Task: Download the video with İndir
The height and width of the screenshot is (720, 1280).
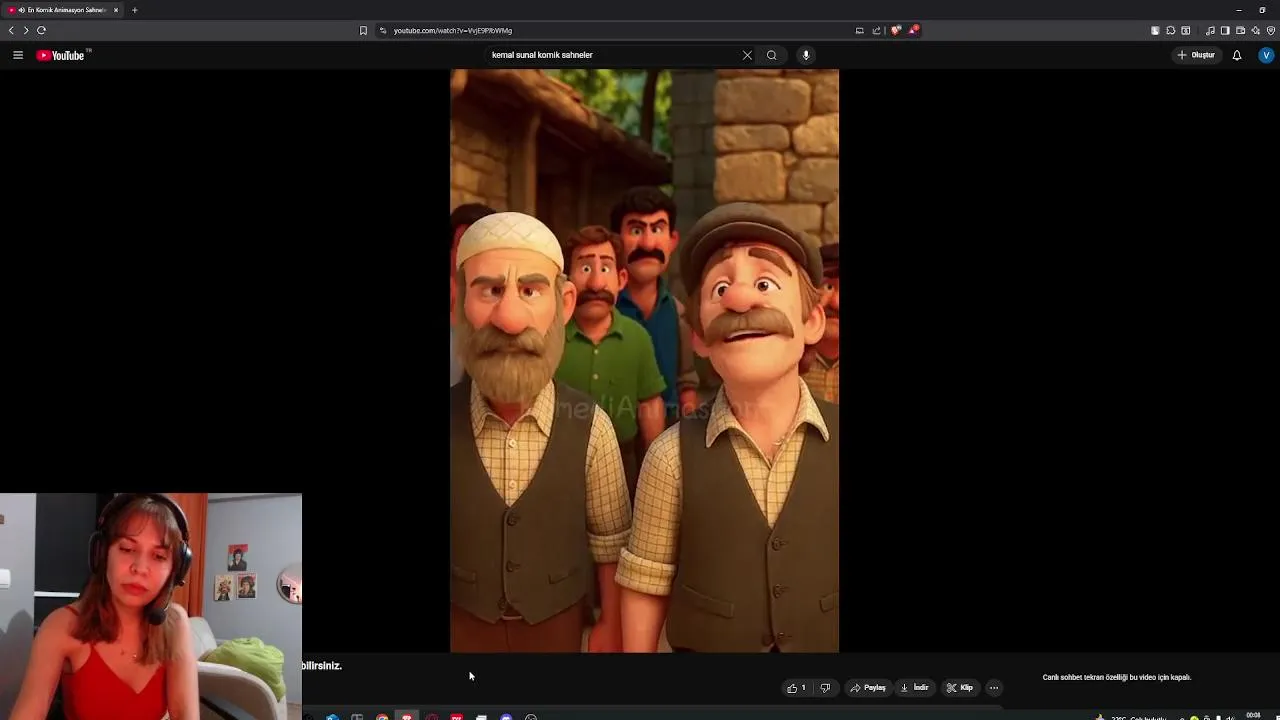Action: tap(915, 688)
